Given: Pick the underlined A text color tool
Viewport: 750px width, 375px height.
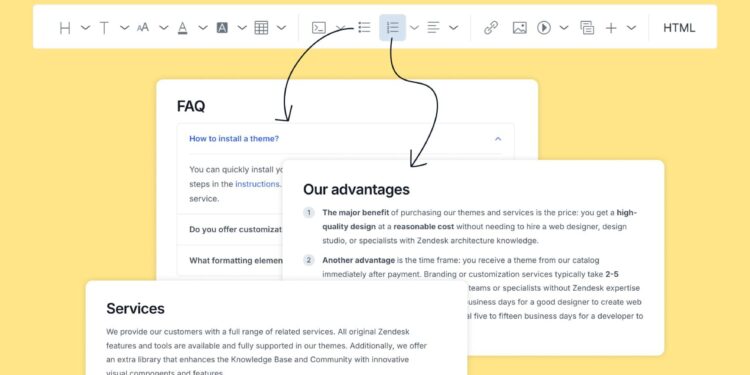Looking at the screenshot, I should click(182, 28).
